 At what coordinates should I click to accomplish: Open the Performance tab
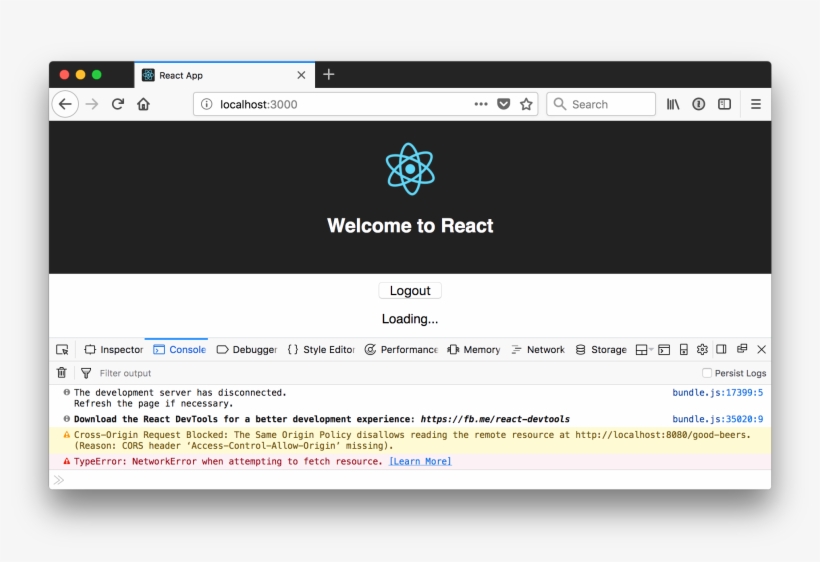(x=401, y=350)
